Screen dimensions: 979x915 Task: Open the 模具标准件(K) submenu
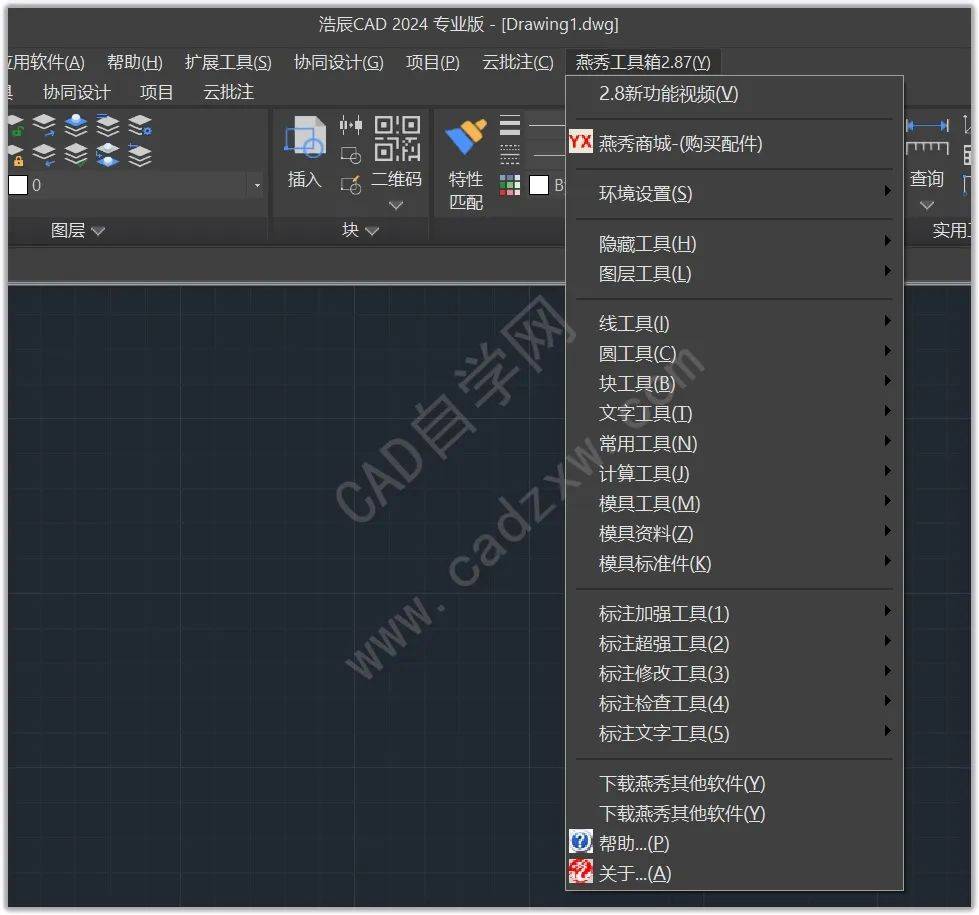click(x=734, y=563)
